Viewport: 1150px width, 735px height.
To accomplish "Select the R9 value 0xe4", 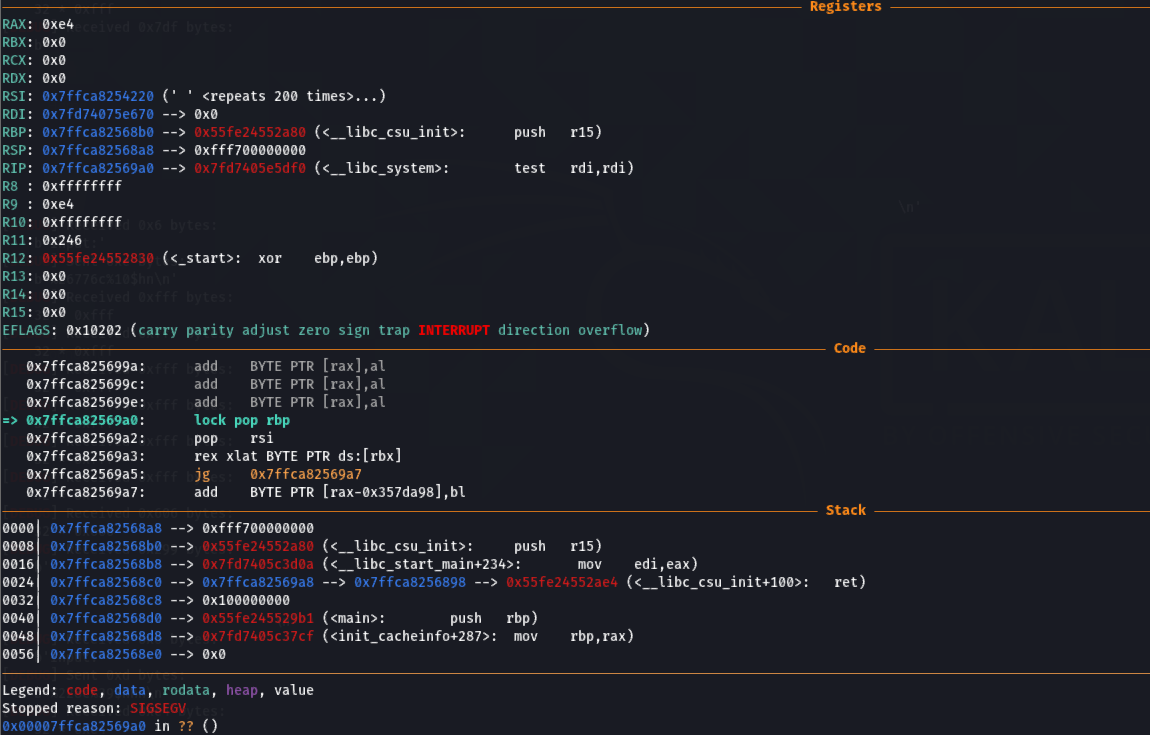I will tap(58, 204).
